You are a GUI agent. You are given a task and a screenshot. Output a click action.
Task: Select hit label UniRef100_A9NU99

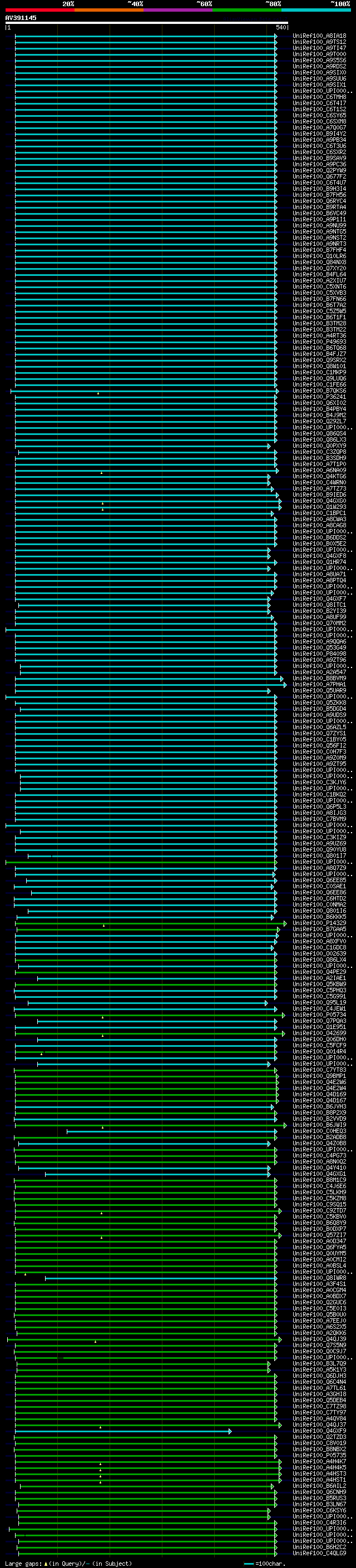(319, 226)
